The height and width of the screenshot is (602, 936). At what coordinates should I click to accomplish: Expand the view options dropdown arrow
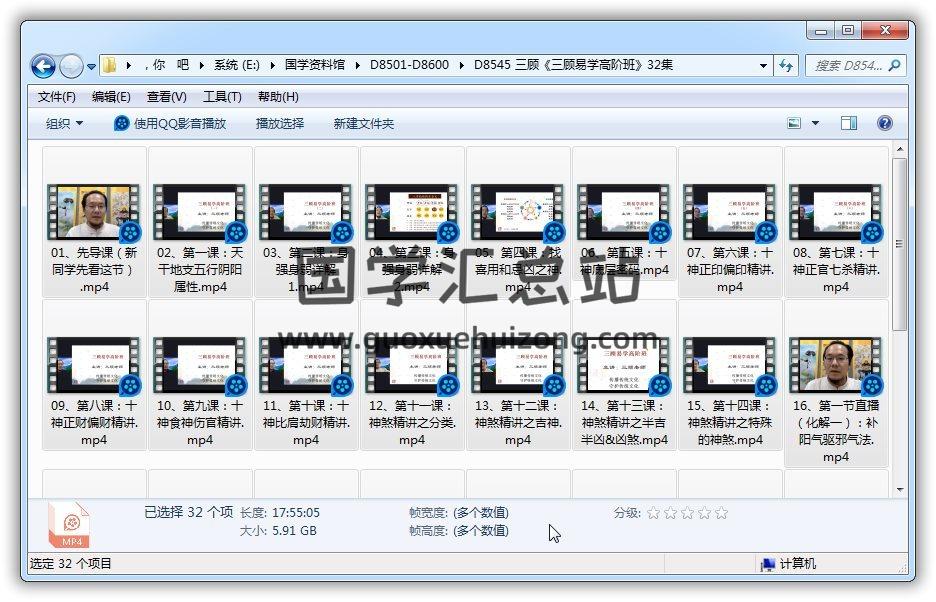coord(815,123)
